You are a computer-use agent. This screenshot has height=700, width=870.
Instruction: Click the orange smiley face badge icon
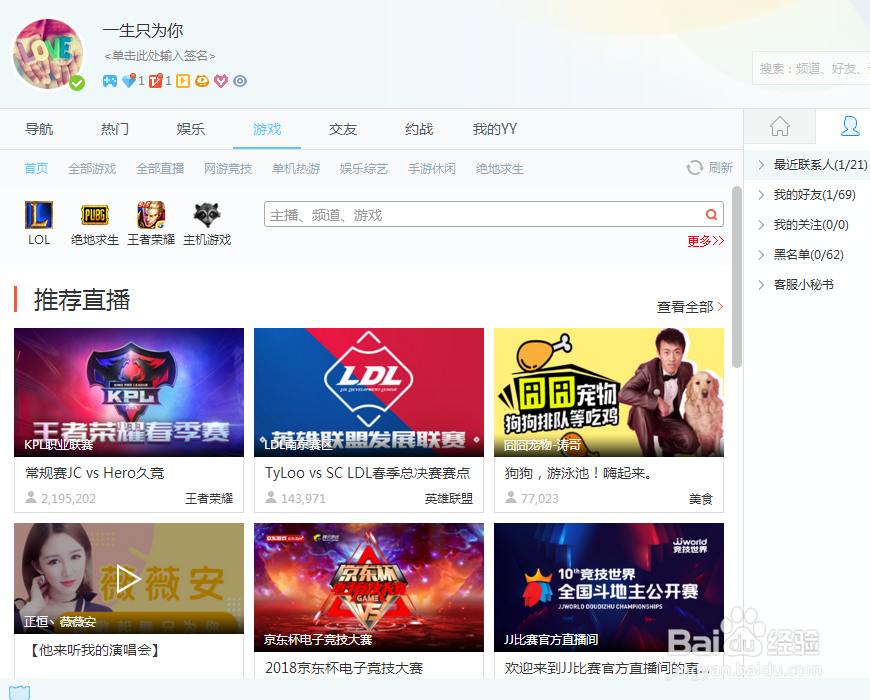pos(202,81)
